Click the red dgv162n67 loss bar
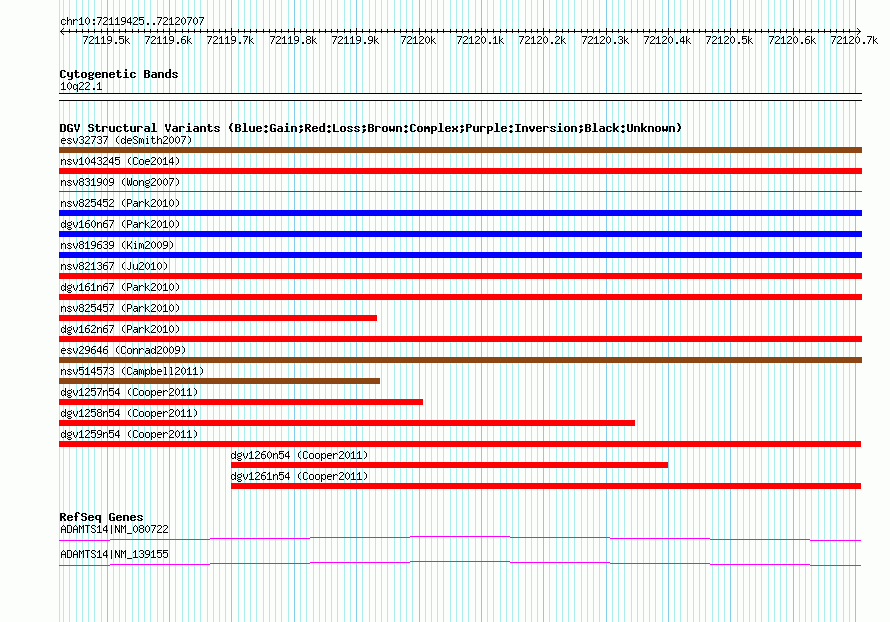 [x=460, y=339]
